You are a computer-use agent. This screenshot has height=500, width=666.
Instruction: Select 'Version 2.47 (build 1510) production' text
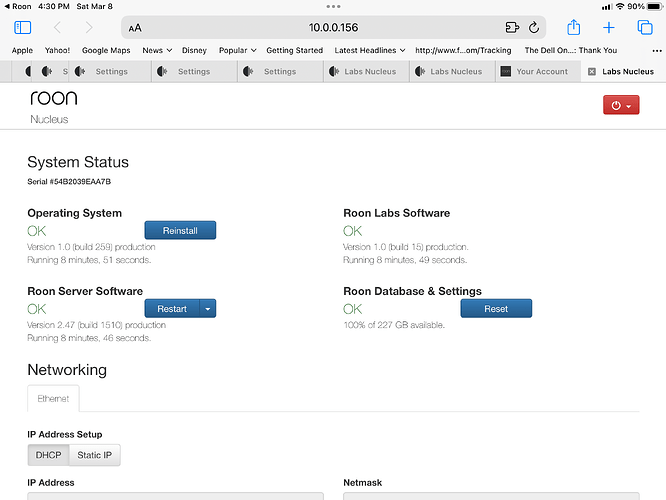(x=96, y=325)
